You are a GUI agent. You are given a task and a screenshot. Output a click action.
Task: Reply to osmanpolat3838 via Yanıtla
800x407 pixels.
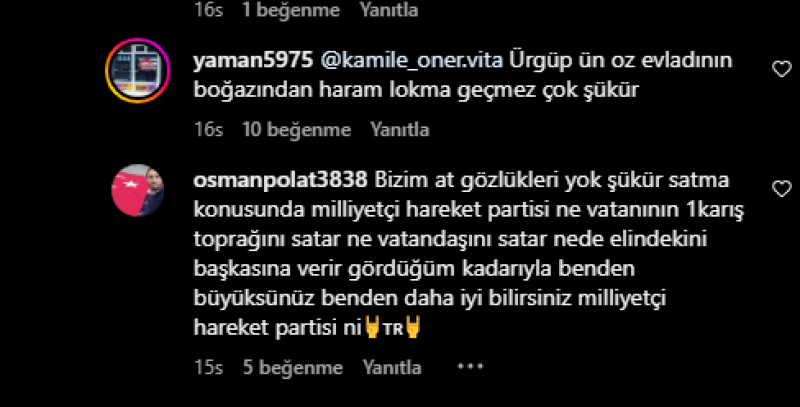click(x=392, y=367)
